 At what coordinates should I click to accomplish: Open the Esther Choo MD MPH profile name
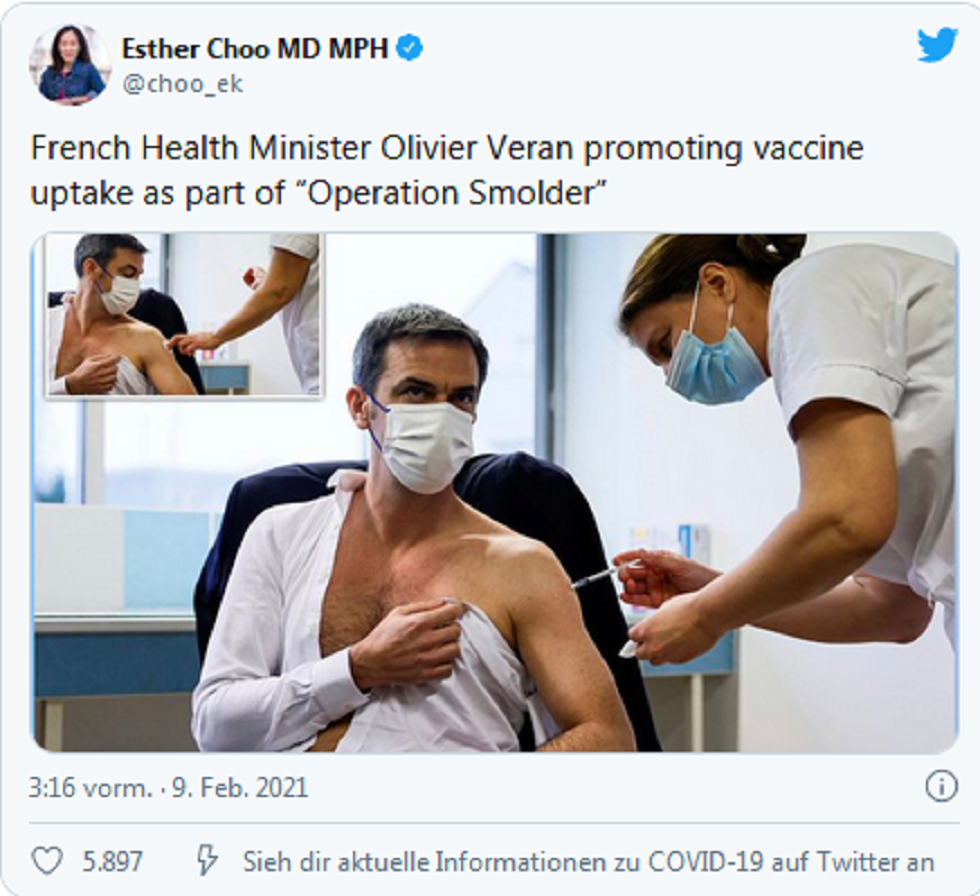(x=255, y=49)
